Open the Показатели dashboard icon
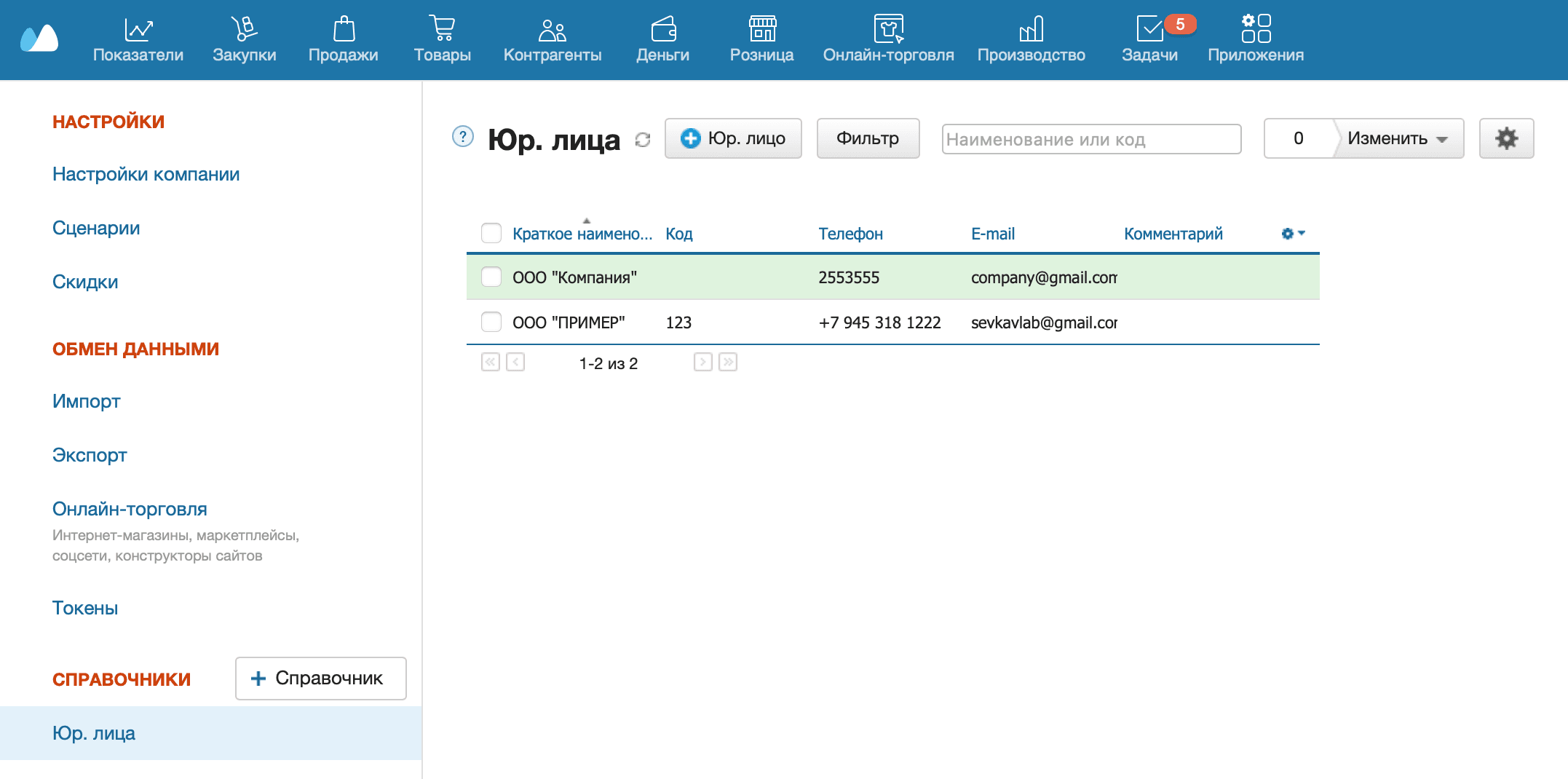The image size is (1568, 779). point(138,30)
